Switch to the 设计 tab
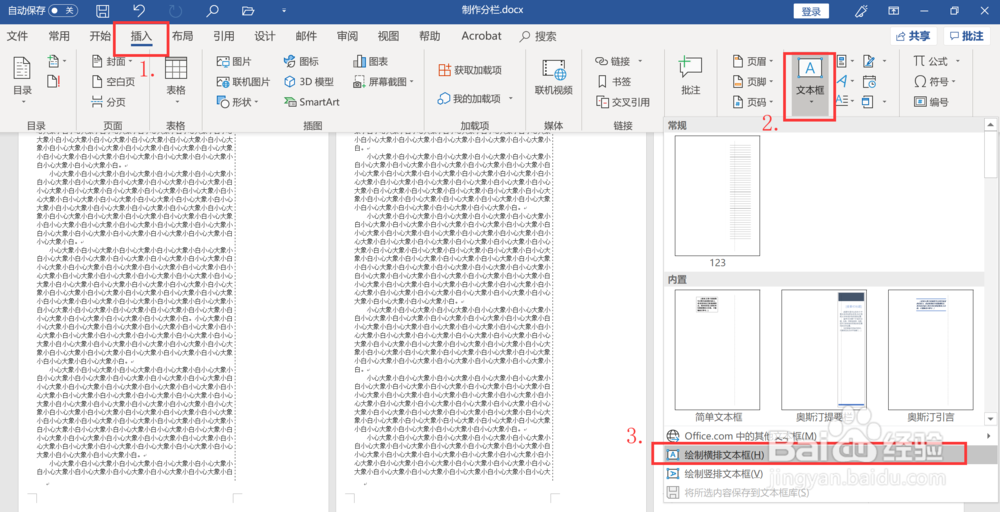The height and width of the screenshot is (512, 1000). (265, 36)
